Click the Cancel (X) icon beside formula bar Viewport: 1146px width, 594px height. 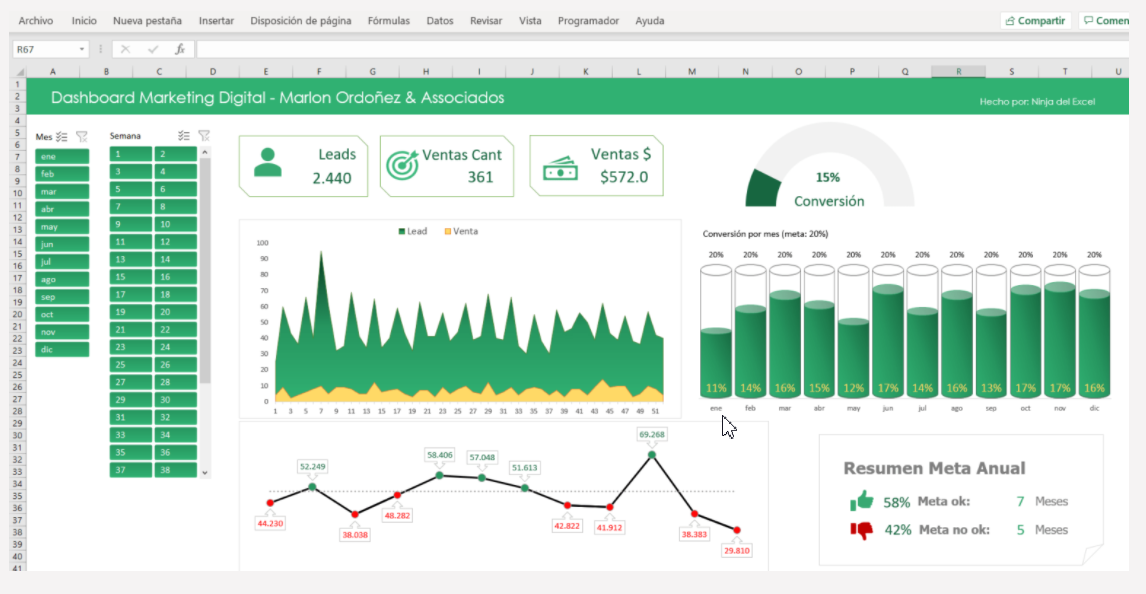124,47
